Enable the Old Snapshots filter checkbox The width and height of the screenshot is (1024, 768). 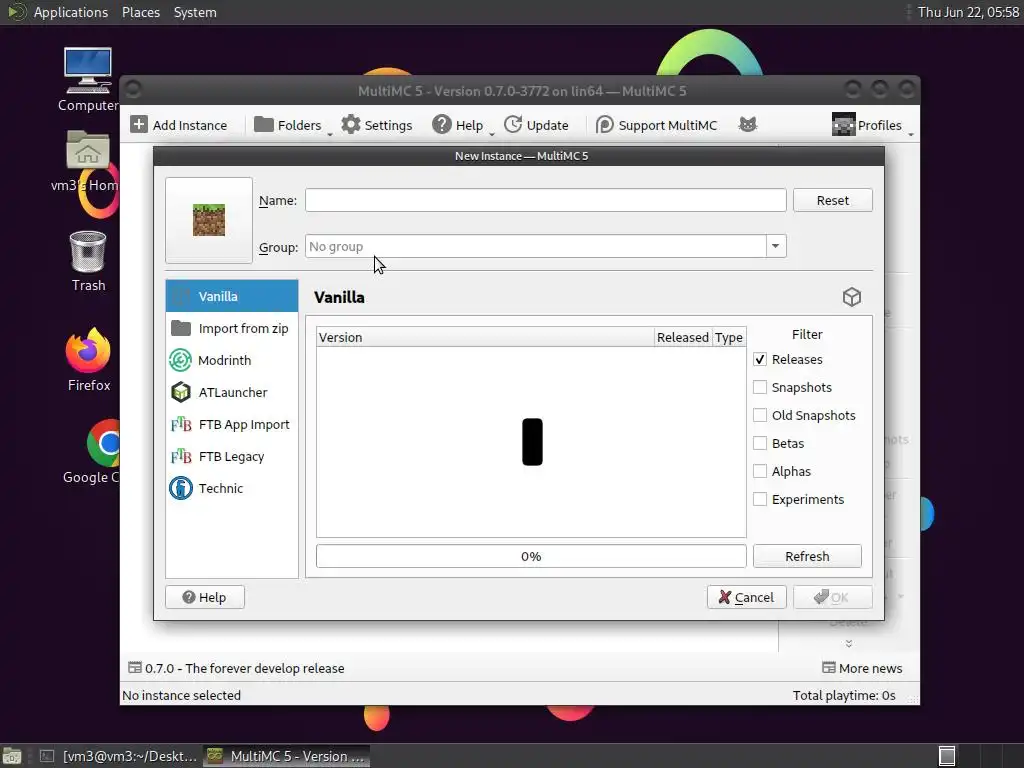pyautogui.click(x=760, y=415)
